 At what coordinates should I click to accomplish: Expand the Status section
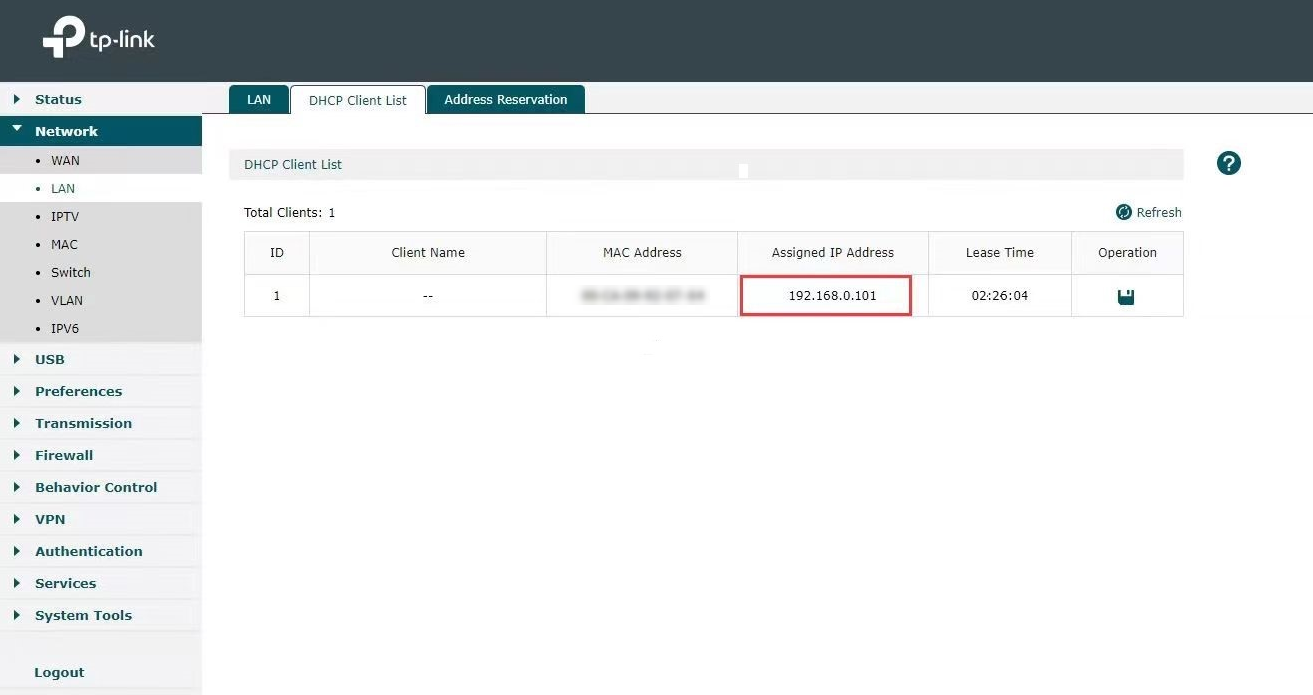click(58, 99)
